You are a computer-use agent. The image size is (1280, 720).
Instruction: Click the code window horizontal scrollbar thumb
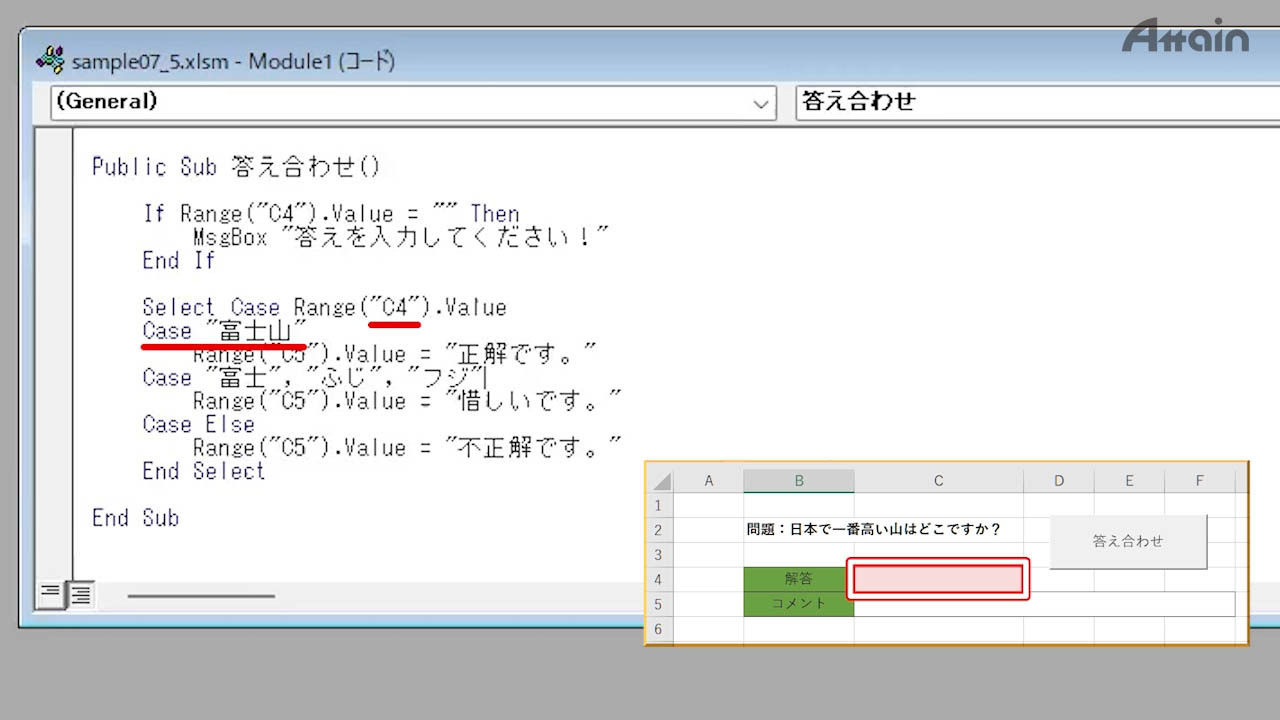201,596
